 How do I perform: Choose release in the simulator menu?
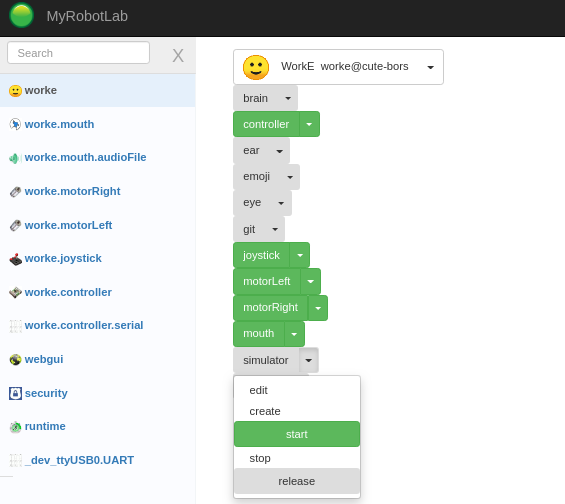click(297, 481)
